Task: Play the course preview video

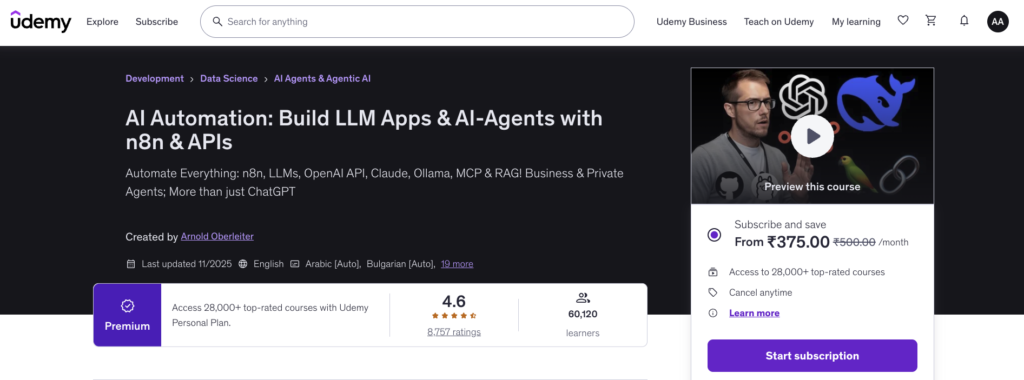Action: point(812,136)
